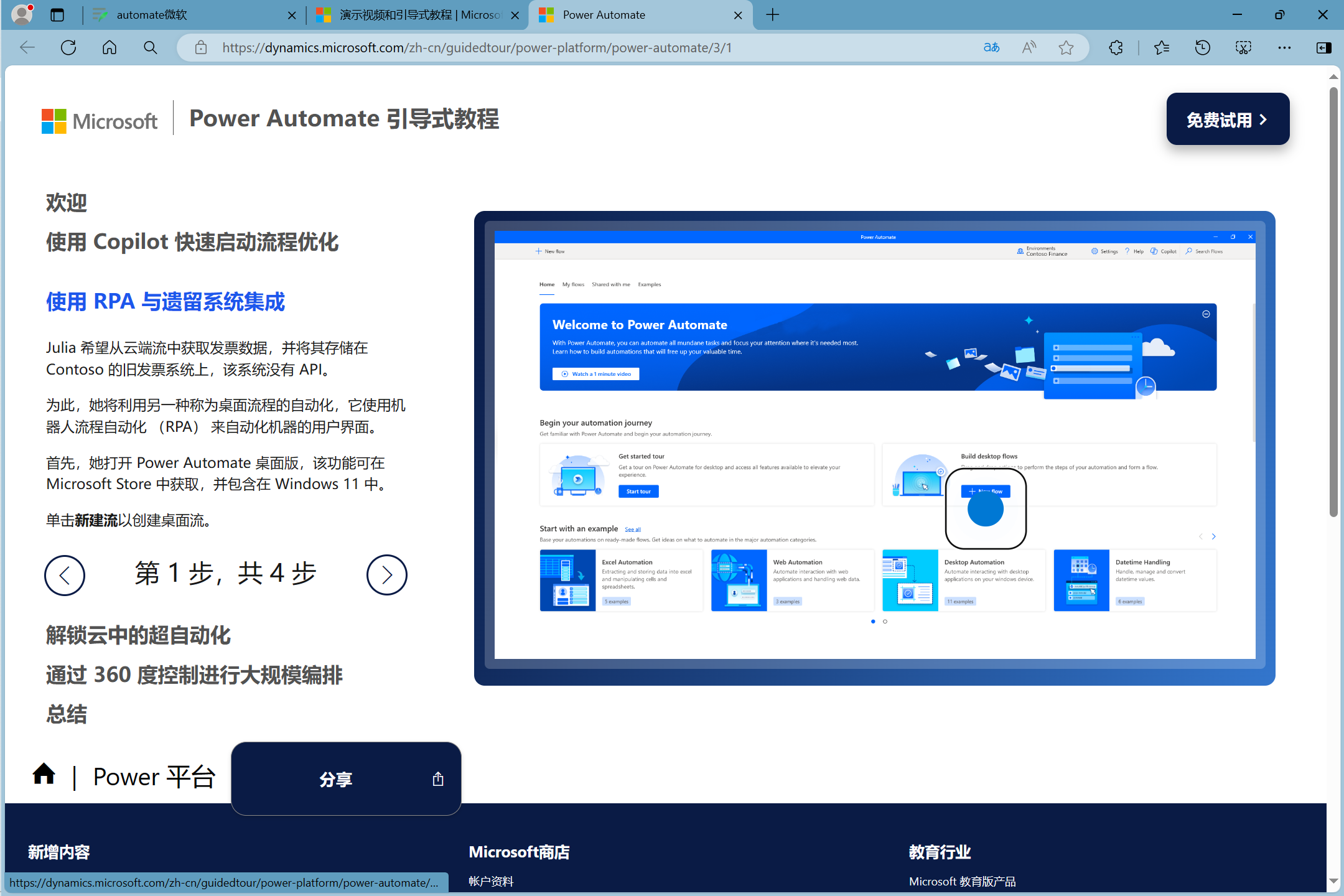Screen dimensions: 1344x896
Task: Open the Microsoft logo link
Action: (100, 121)
